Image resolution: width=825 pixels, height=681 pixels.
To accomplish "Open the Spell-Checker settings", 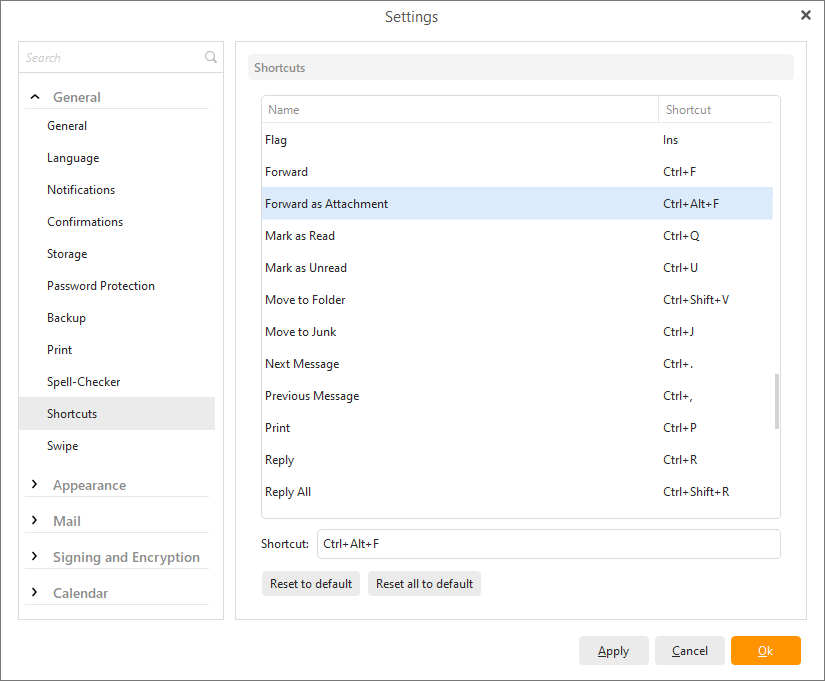I will 84,381.
